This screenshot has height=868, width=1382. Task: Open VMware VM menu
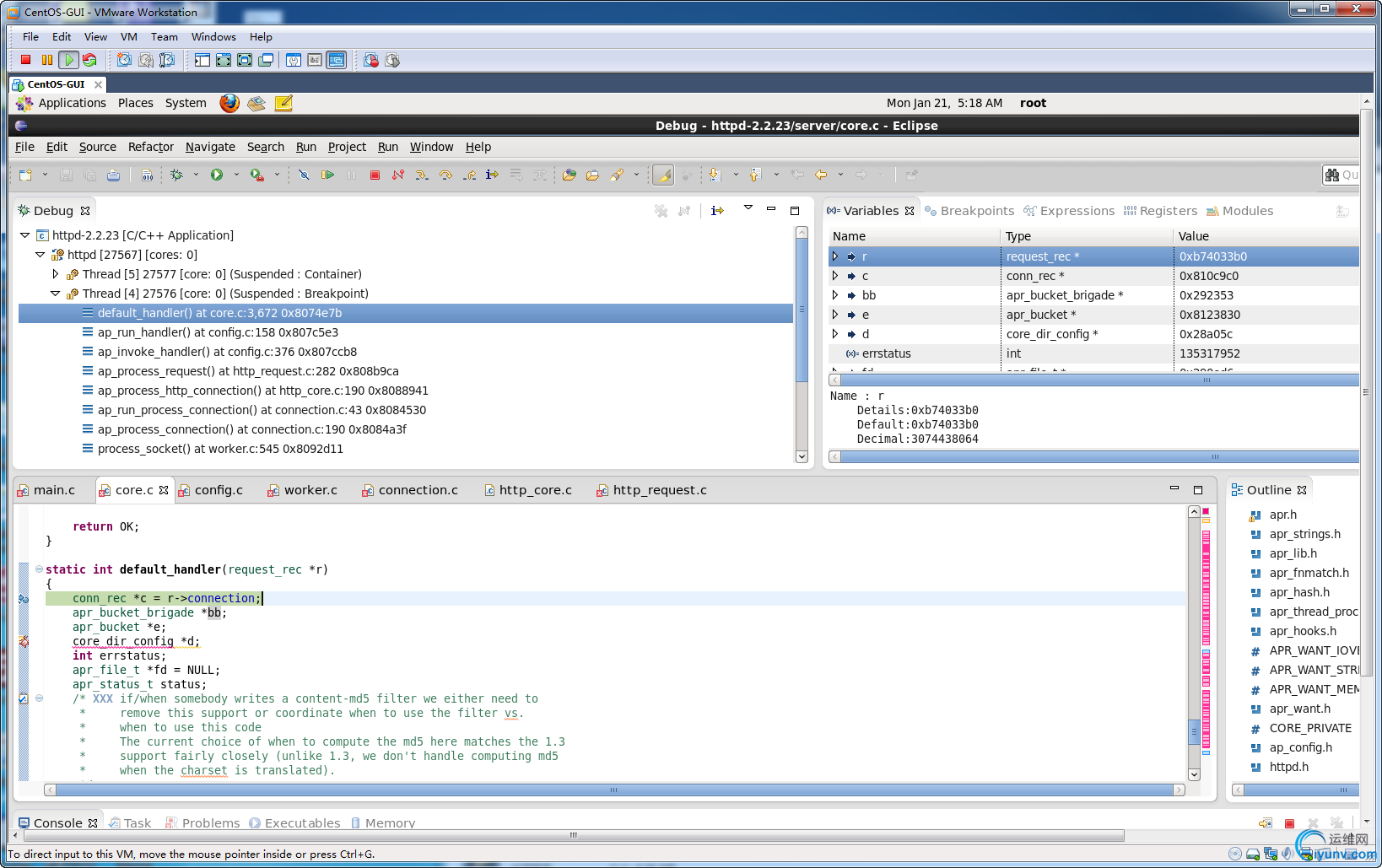tap(128, 37)
